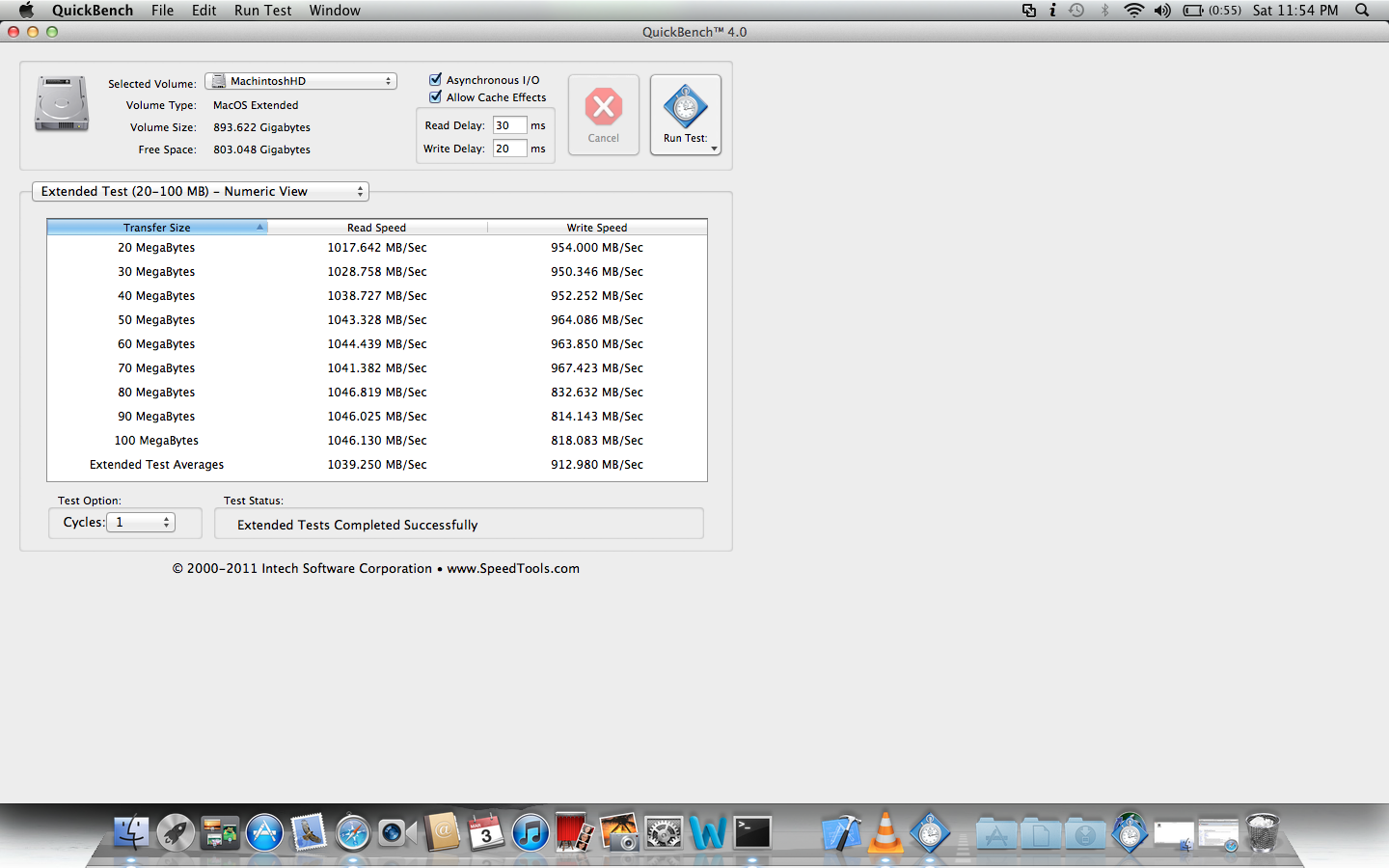Click the Run Test stopwatch button

point(685,114)
